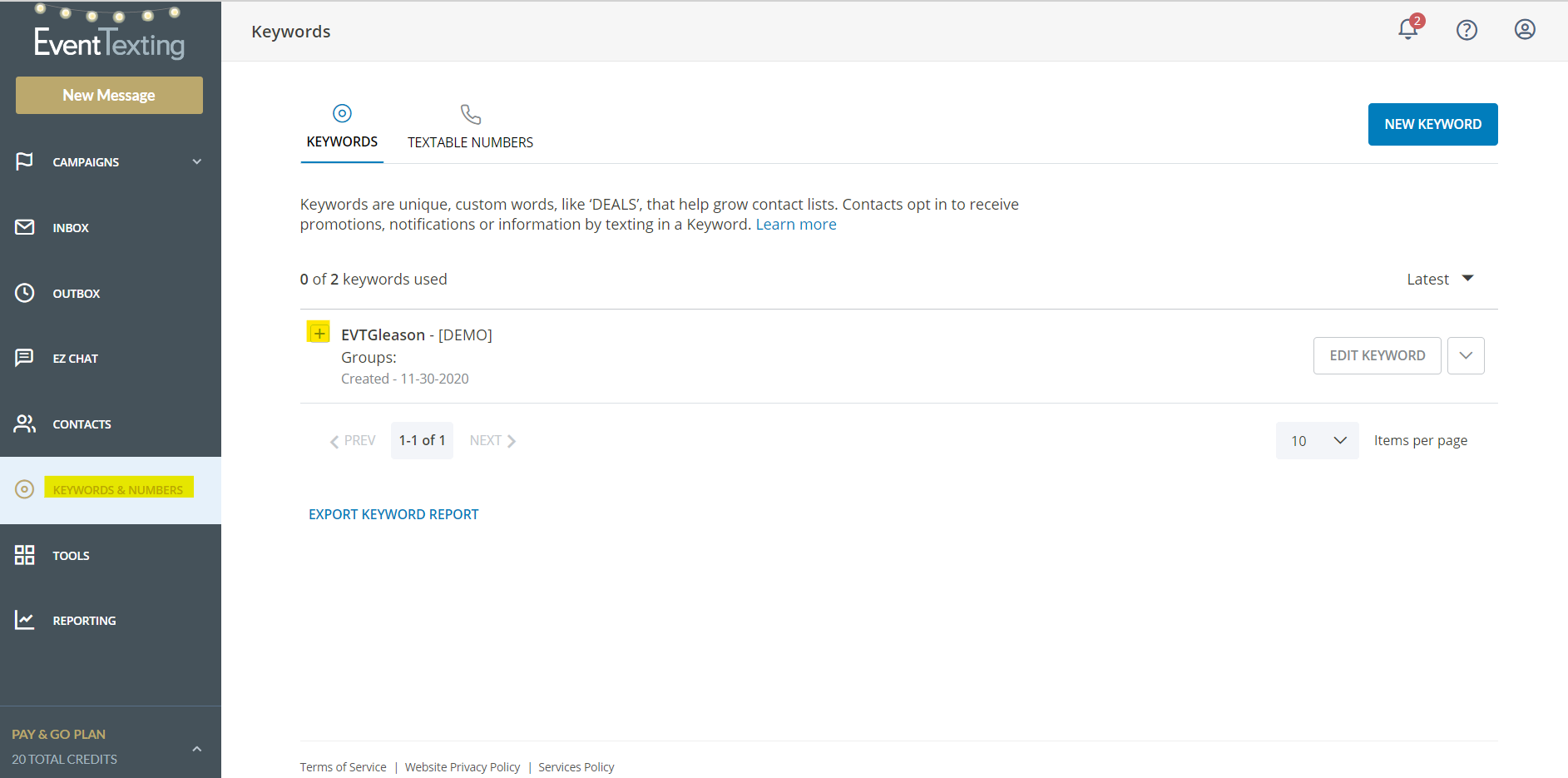Click the EZ Chat speech bubble icon
Viewport: 1568px width, 778px height.
(x=25, y=358)
